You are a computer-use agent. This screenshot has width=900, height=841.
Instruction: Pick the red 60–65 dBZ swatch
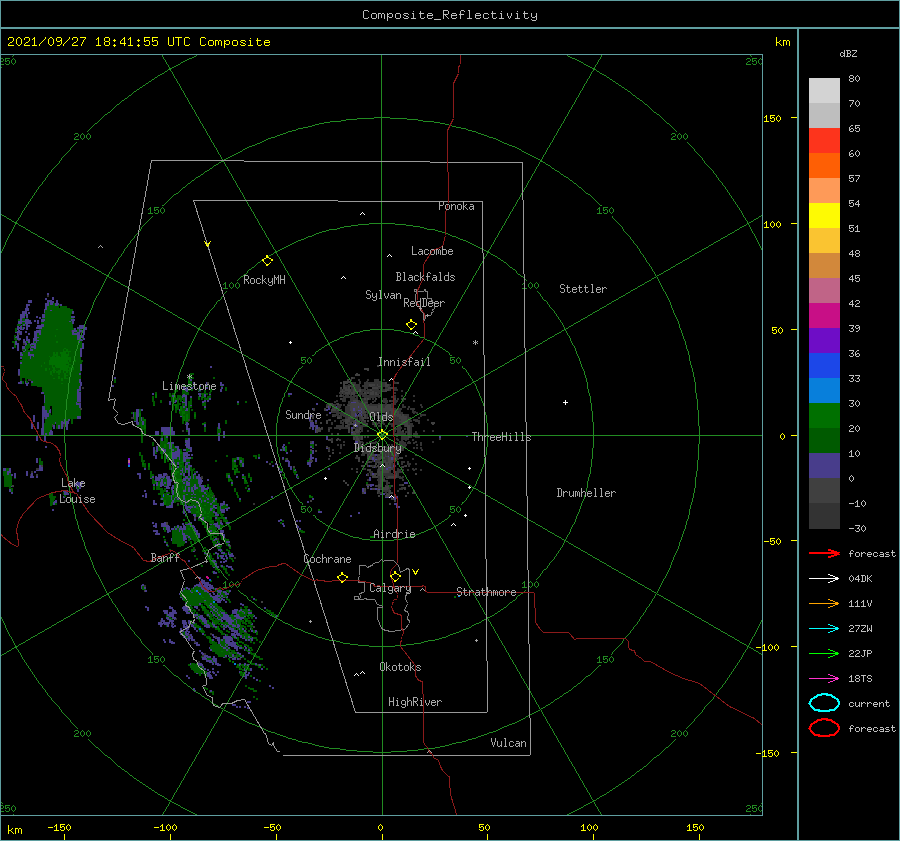pos(824,141)
